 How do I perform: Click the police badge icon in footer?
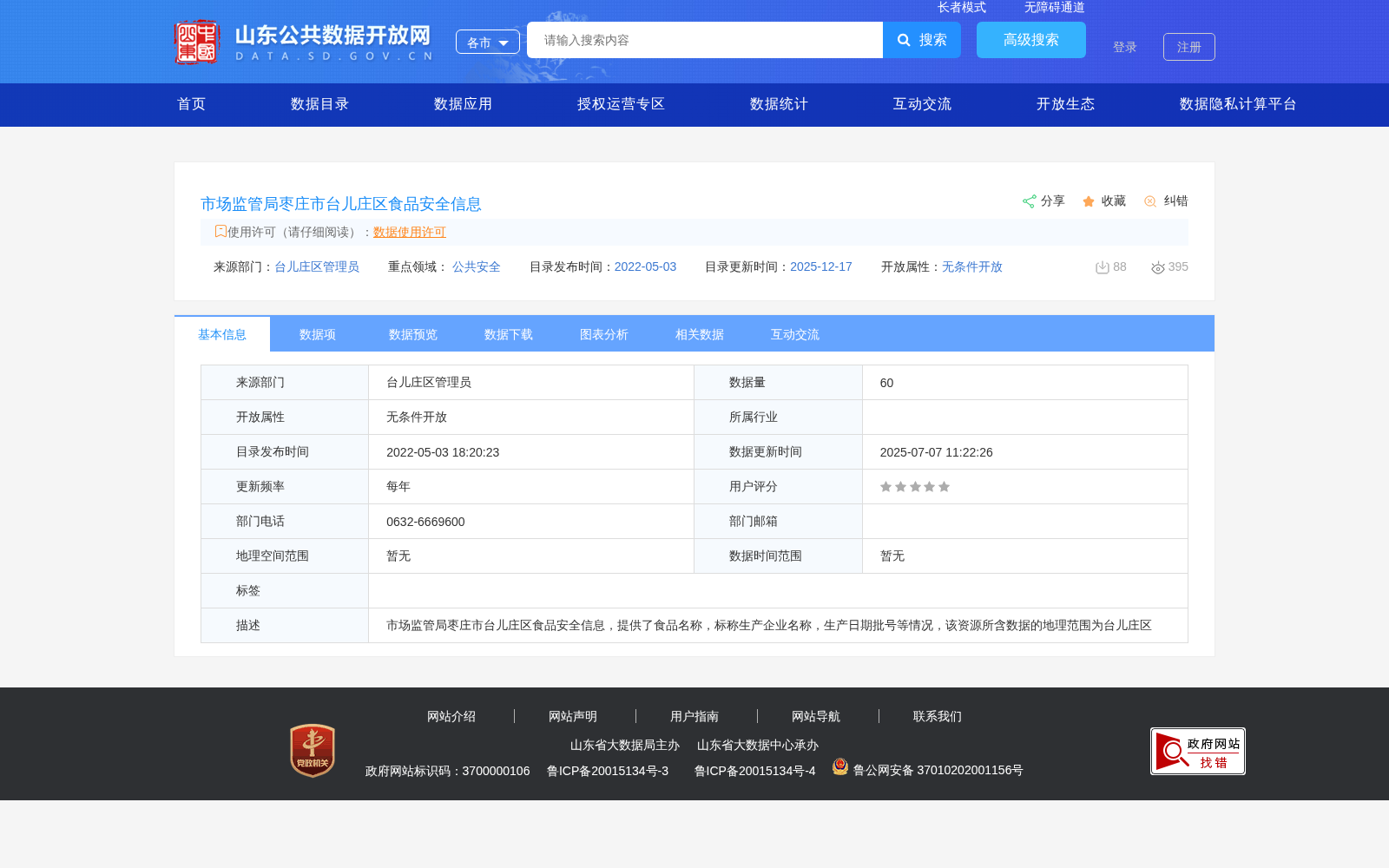coord(839,766)
